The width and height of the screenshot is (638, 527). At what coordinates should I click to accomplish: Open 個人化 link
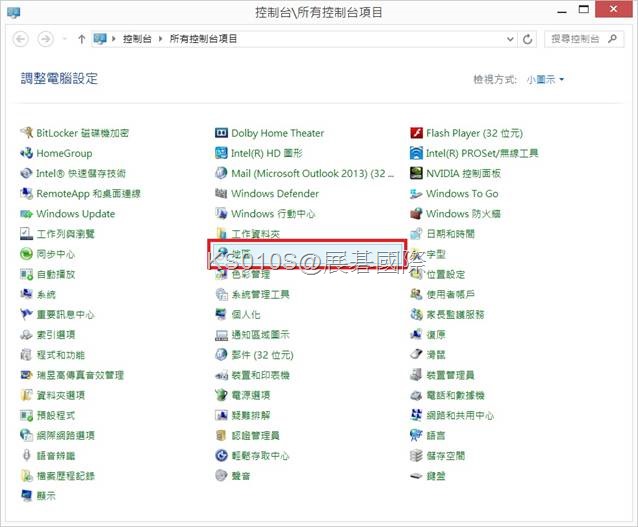[x=246, y=315]
